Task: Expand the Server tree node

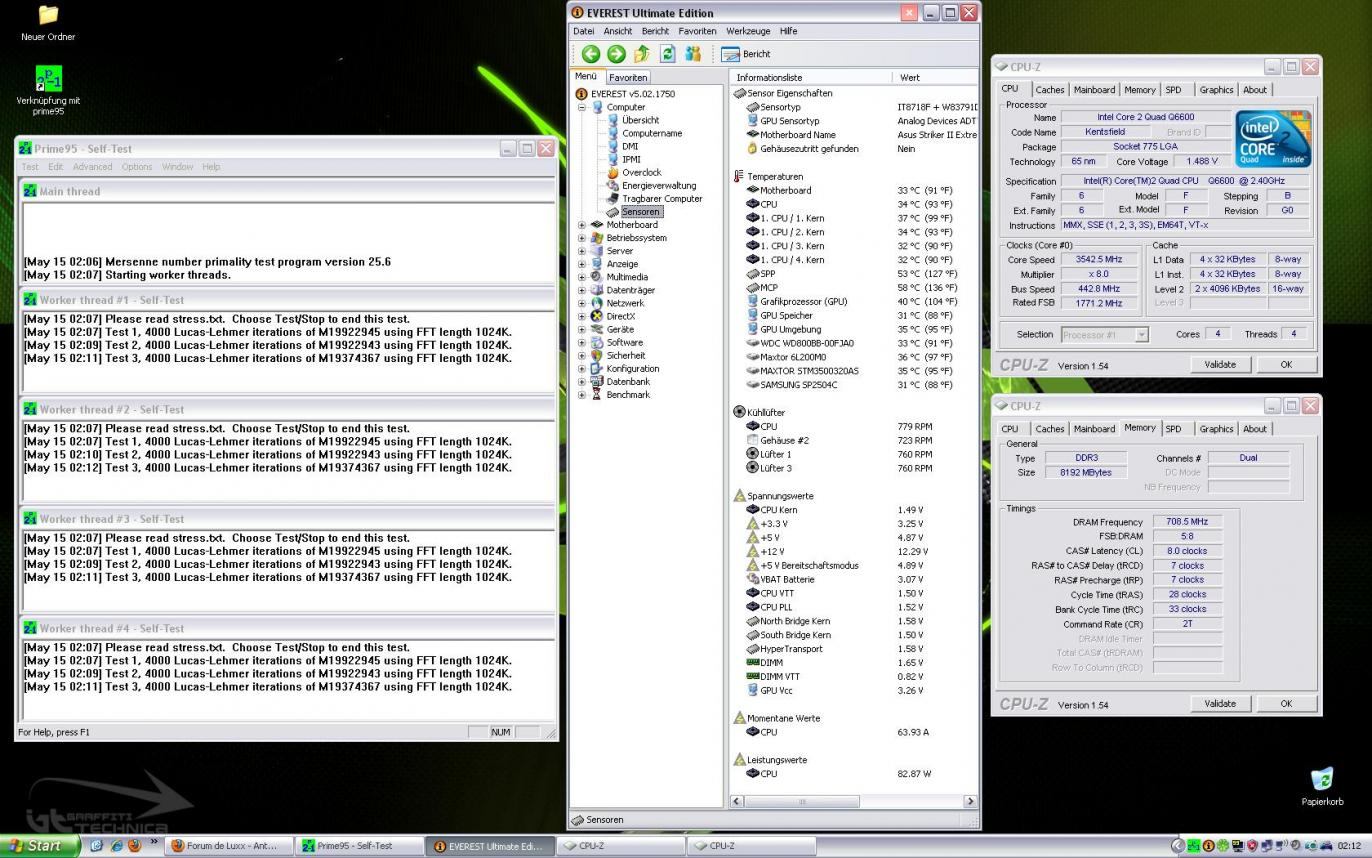Action: tap(582, 251)
